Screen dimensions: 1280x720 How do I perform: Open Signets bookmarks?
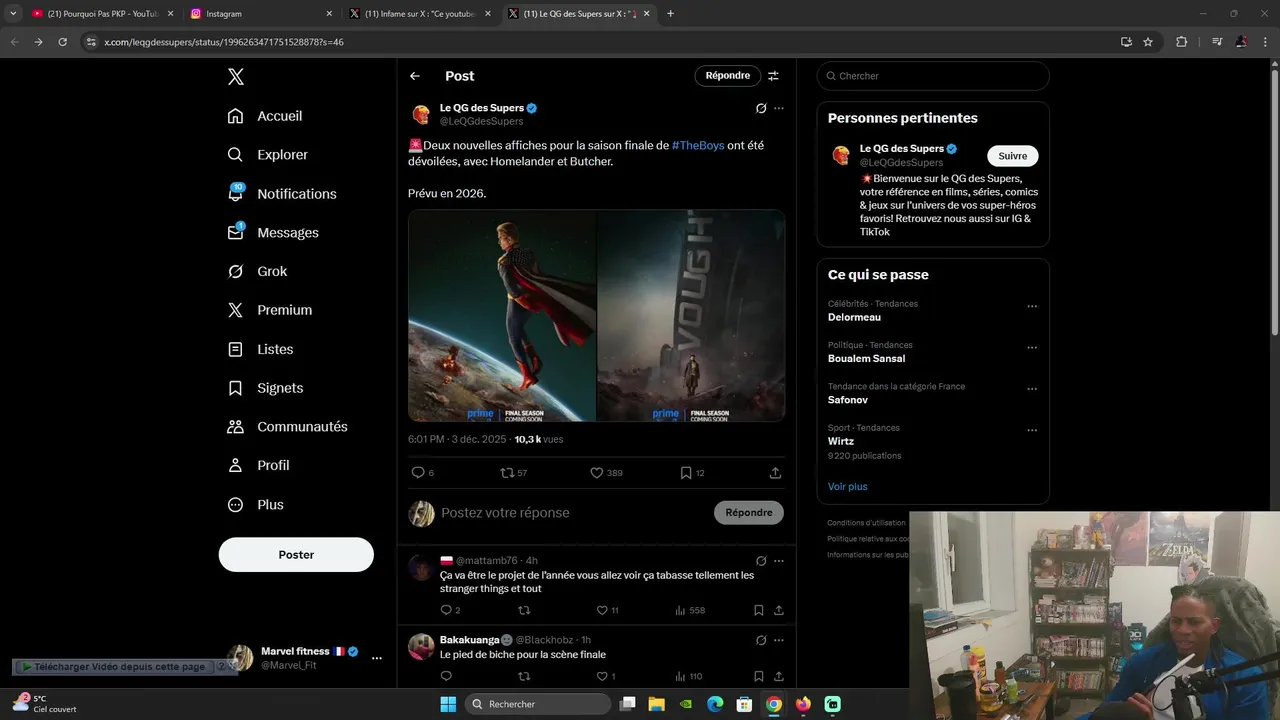pyautogui.click(x=265, y=388)
